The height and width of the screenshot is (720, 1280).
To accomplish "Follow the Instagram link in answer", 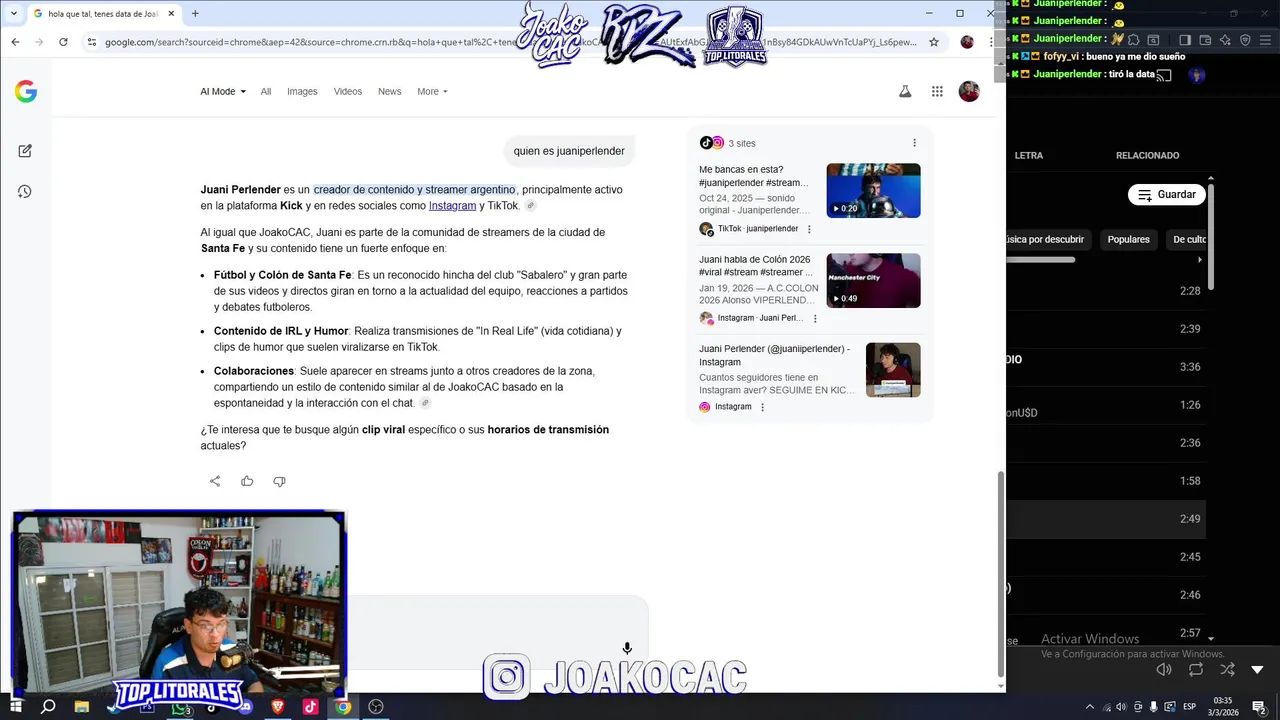I will point(452,206).
